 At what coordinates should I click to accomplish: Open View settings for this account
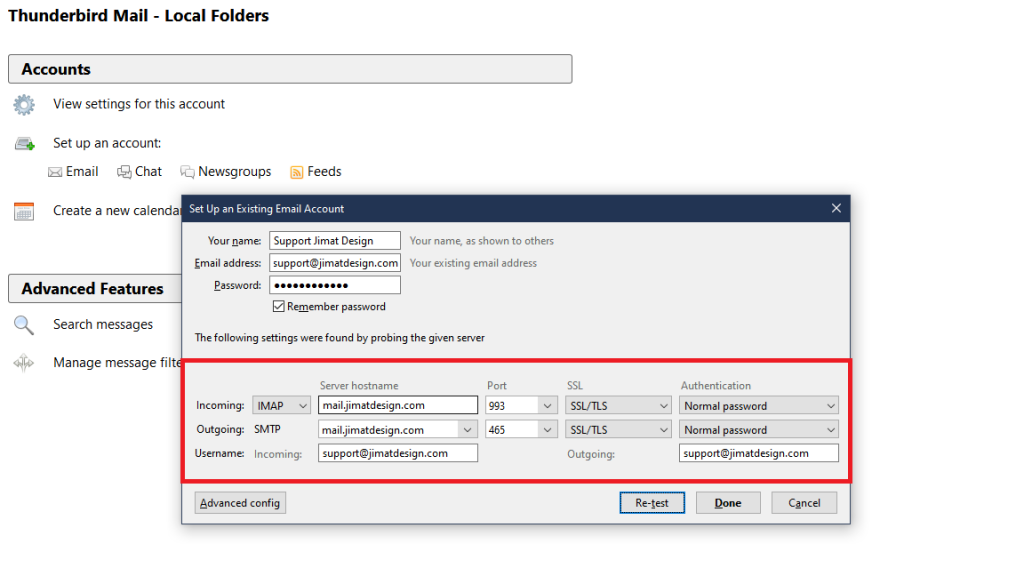(138, 104)
